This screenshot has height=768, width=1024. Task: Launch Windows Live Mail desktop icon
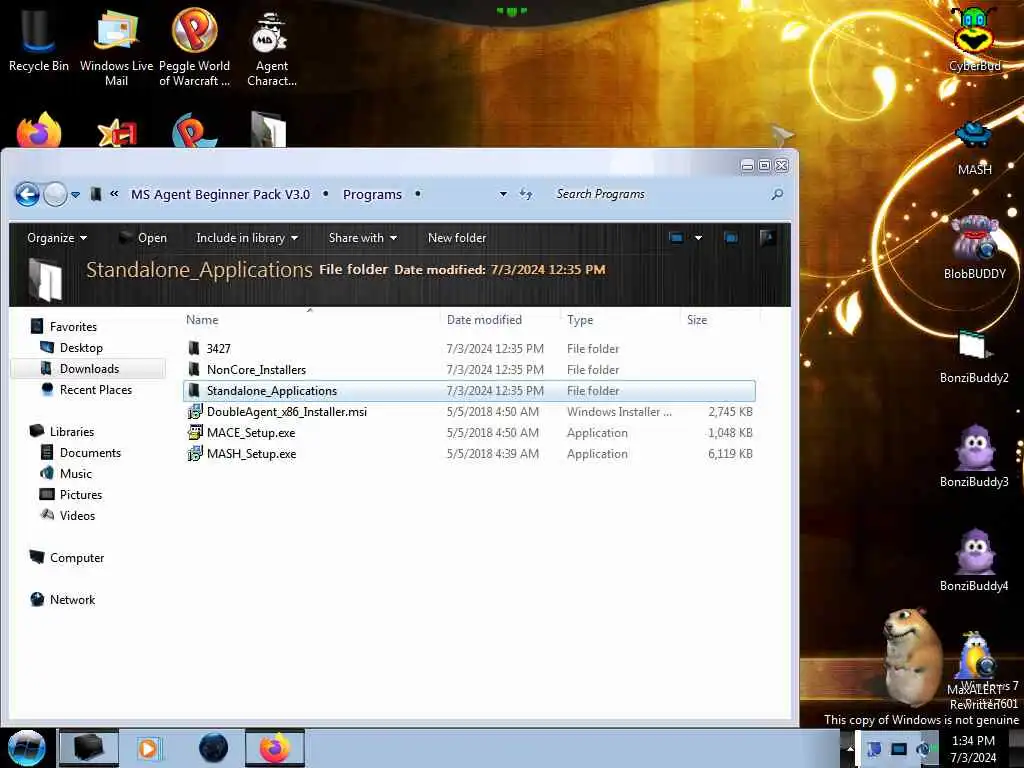116,48
